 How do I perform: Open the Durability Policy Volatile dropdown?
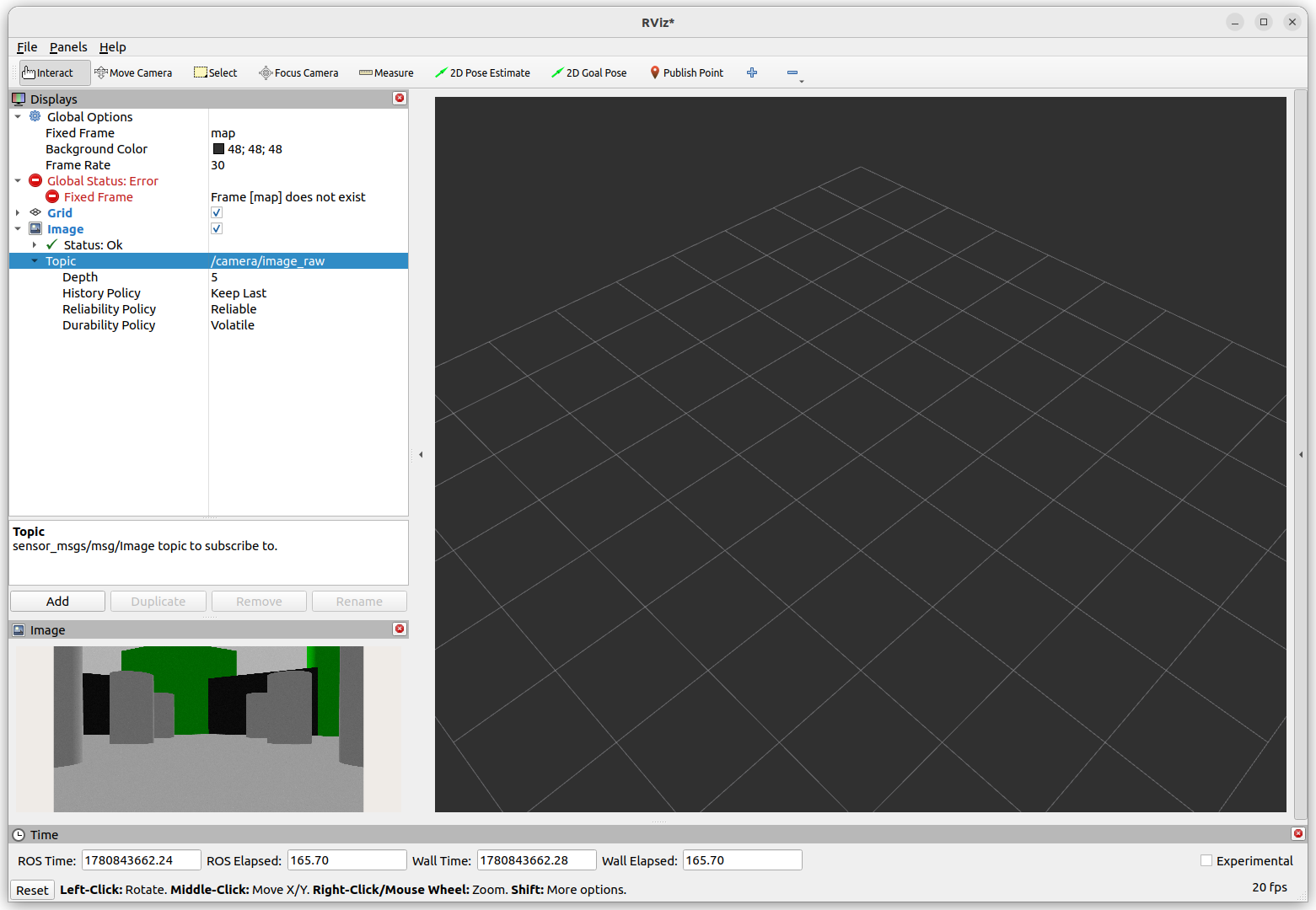[x=309, y=324]
